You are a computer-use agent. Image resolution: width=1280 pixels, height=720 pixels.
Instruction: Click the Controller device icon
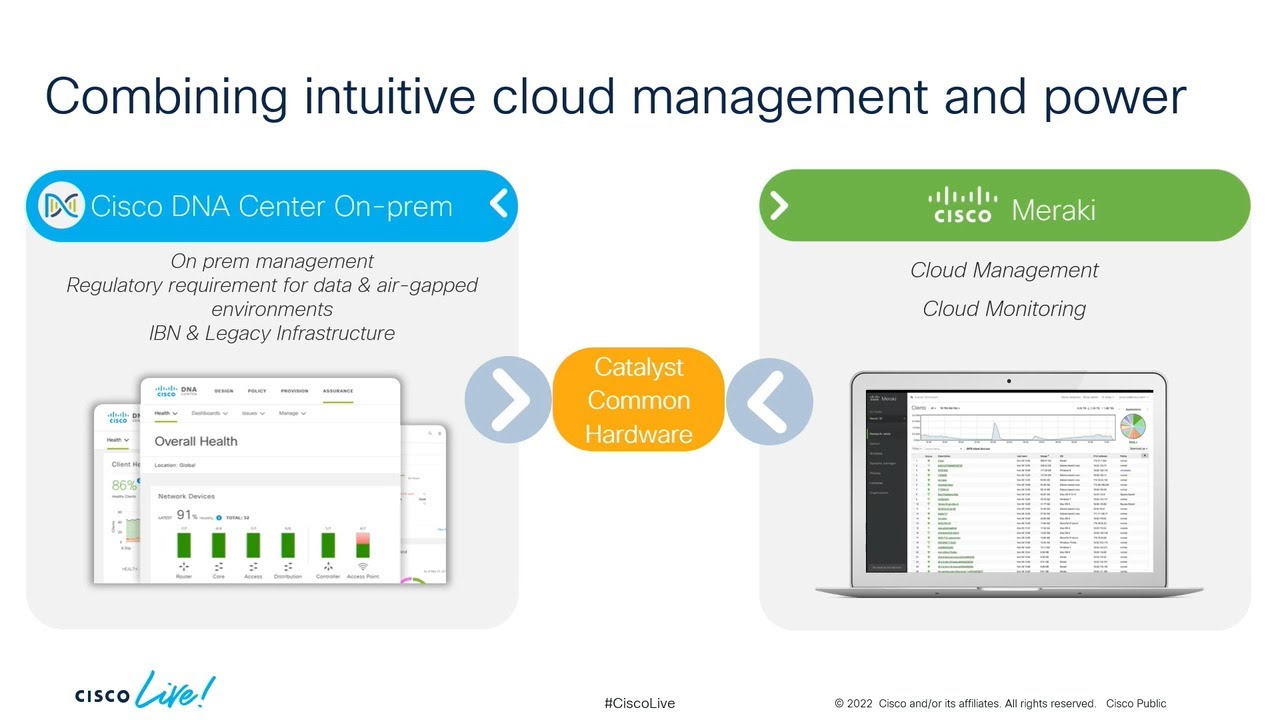pyautogui.click(x=328, y=566)
